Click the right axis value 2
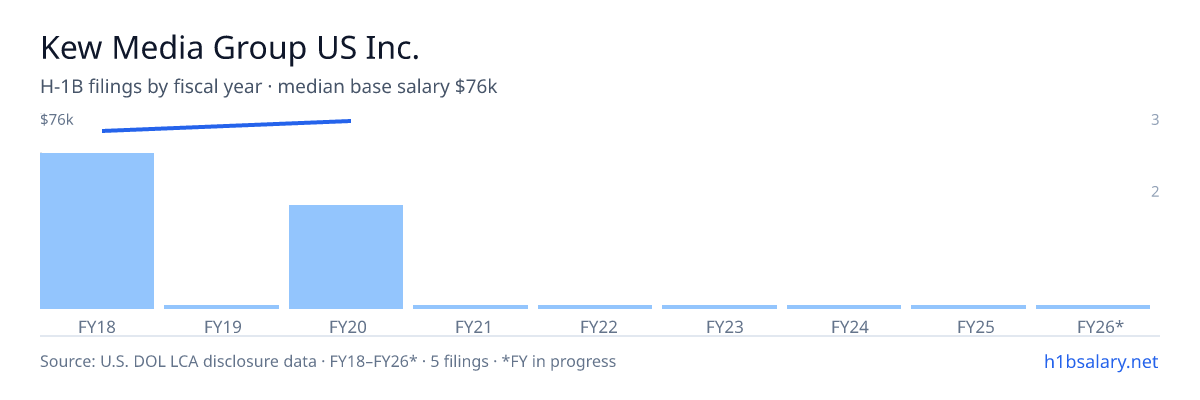The image size is (1200, 400). point(1155,192)
